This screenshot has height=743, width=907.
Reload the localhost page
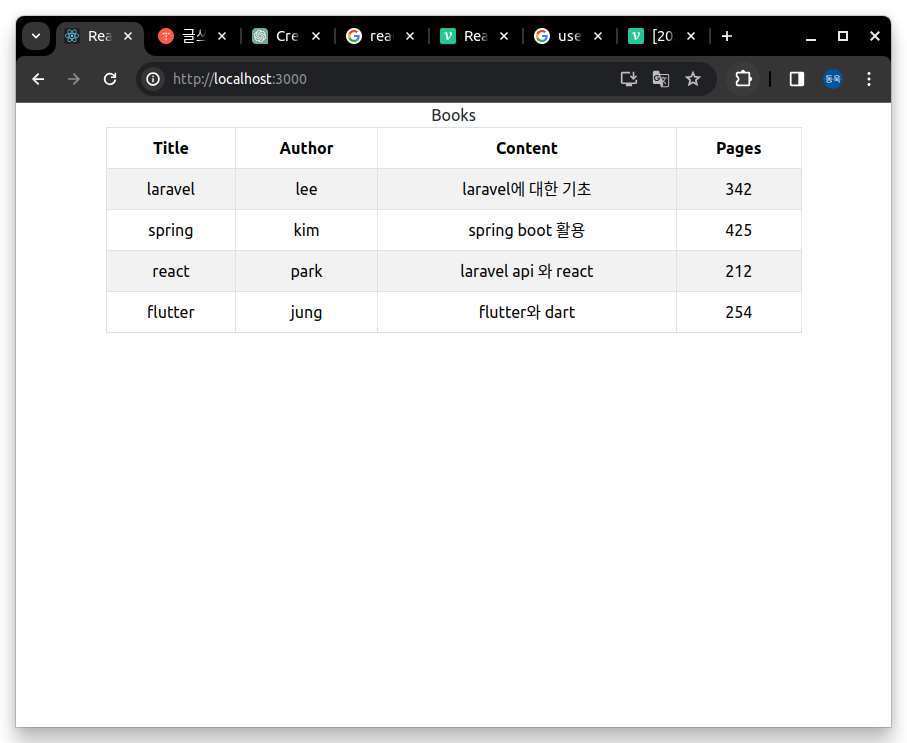click(x=110, y=79)
